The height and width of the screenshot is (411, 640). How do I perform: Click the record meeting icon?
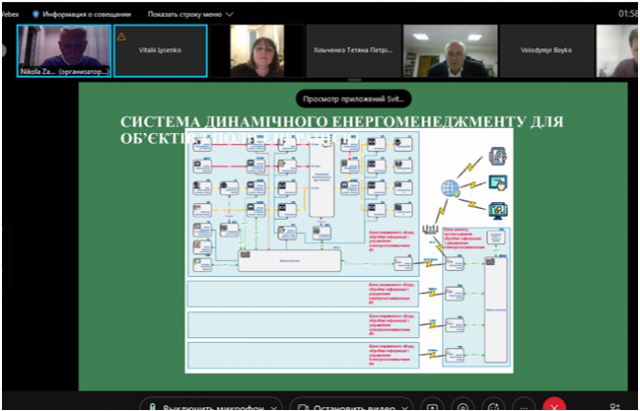tap(462, 407)
